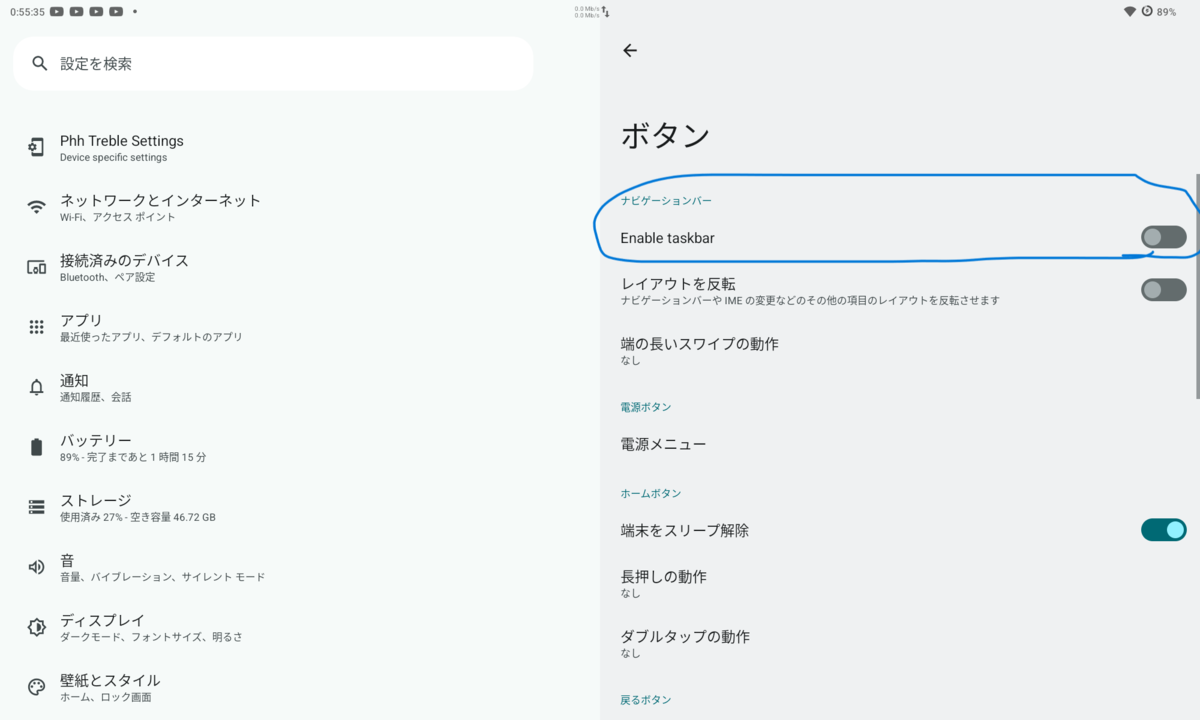This screenshot has height=720, width=1200.
Task: Select the connected devices icon
Action: (x=37, y=268)
